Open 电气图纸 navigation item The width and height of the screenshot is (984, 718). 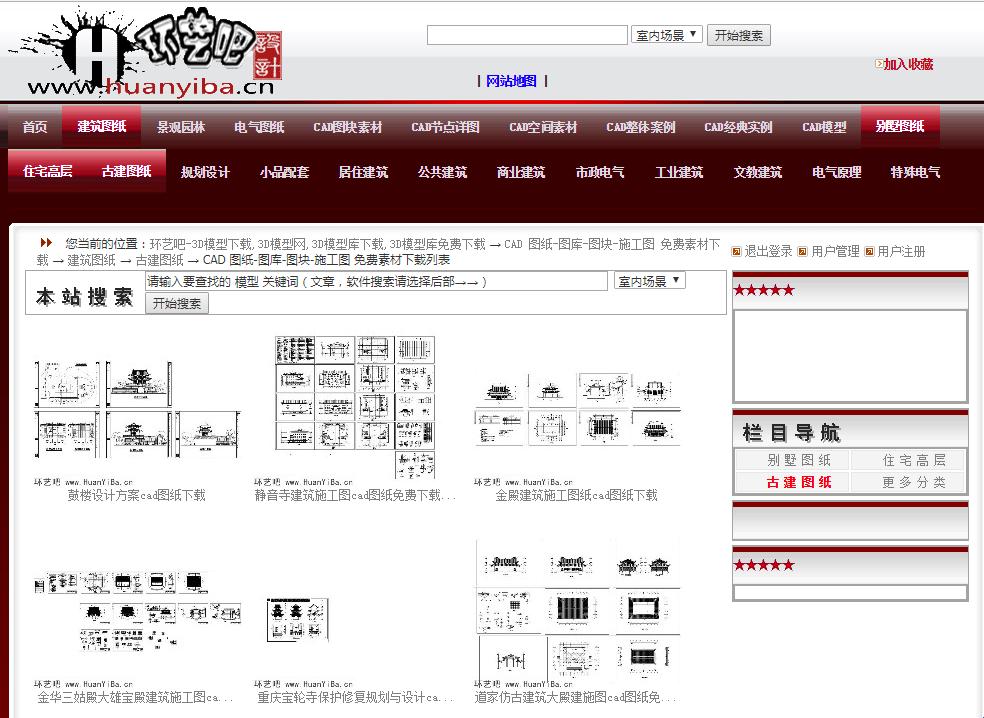coord(259,127)
